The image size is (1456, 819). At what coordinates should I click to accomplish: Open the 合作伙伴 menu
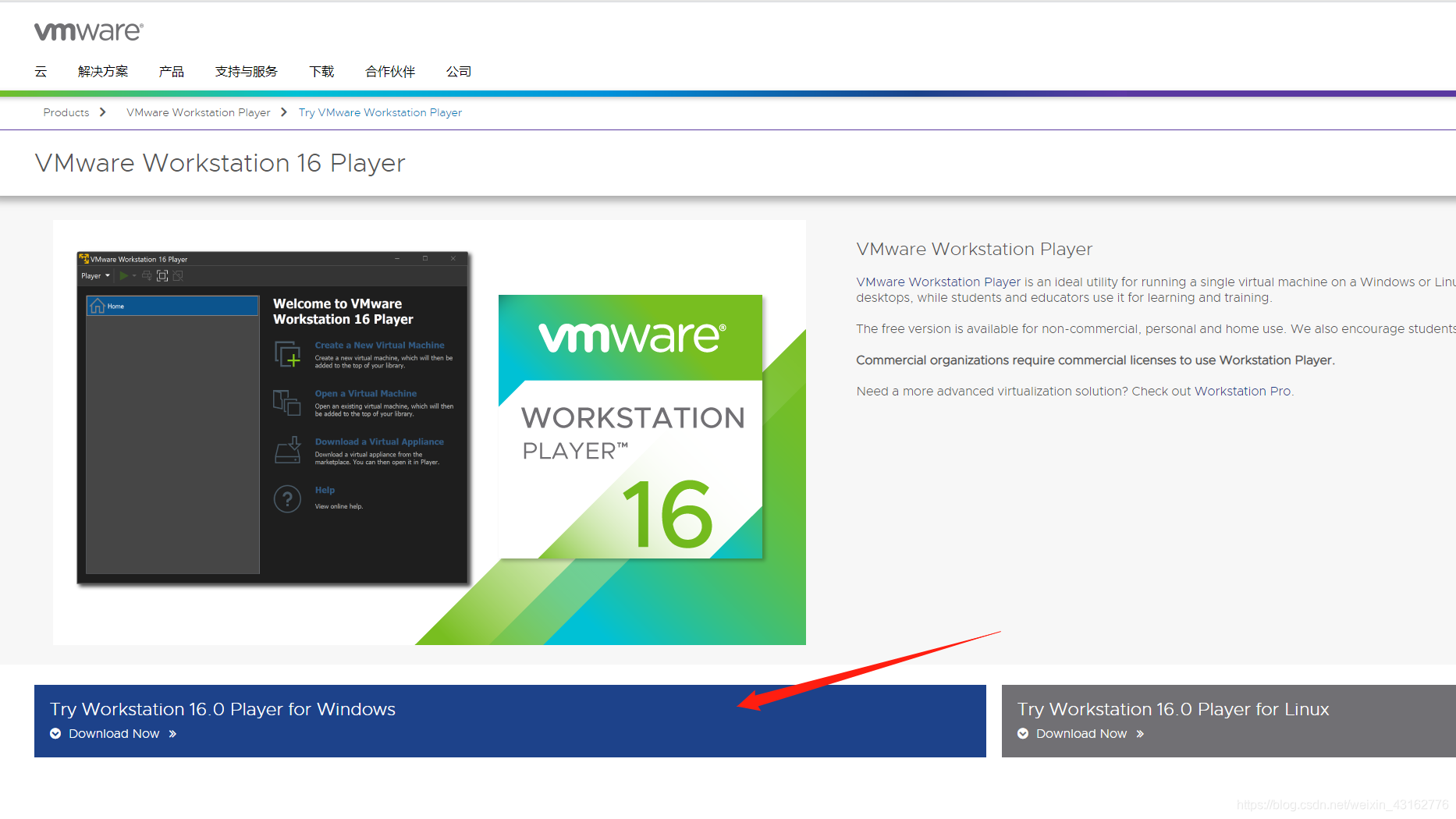pyautogui.click(x=390, y=72)
